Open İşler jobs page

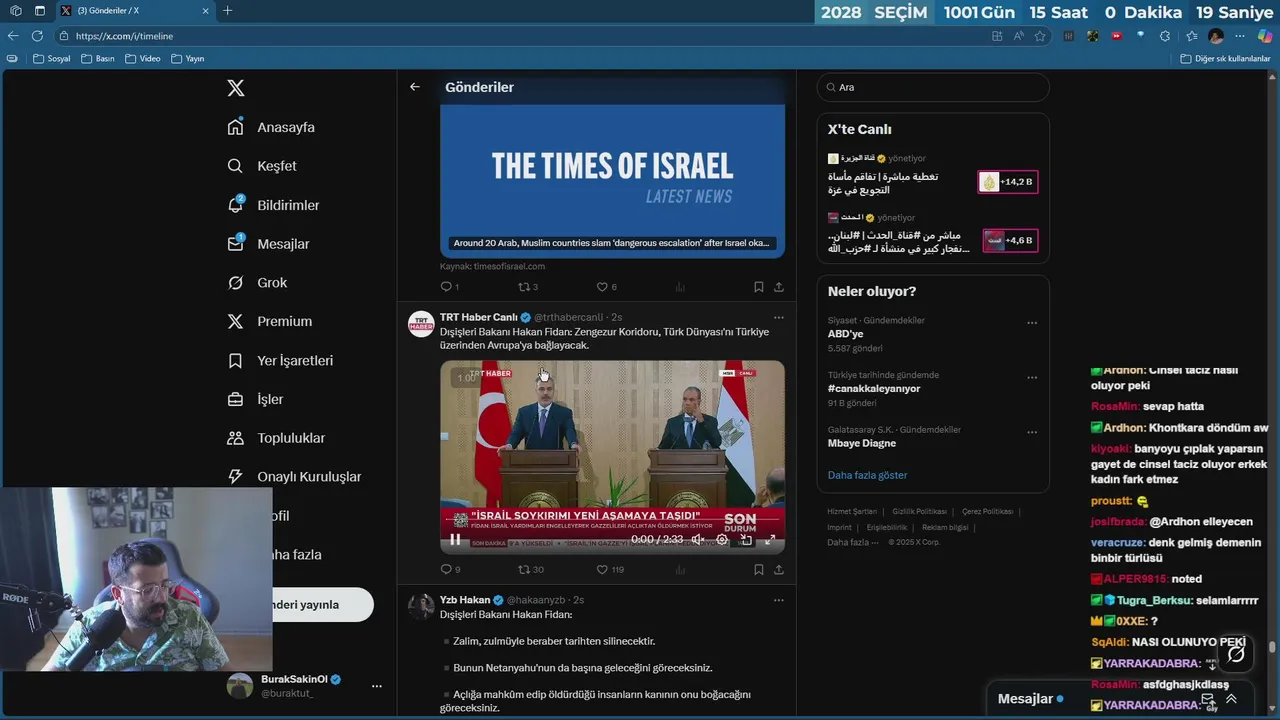click(x=255, y=399)
